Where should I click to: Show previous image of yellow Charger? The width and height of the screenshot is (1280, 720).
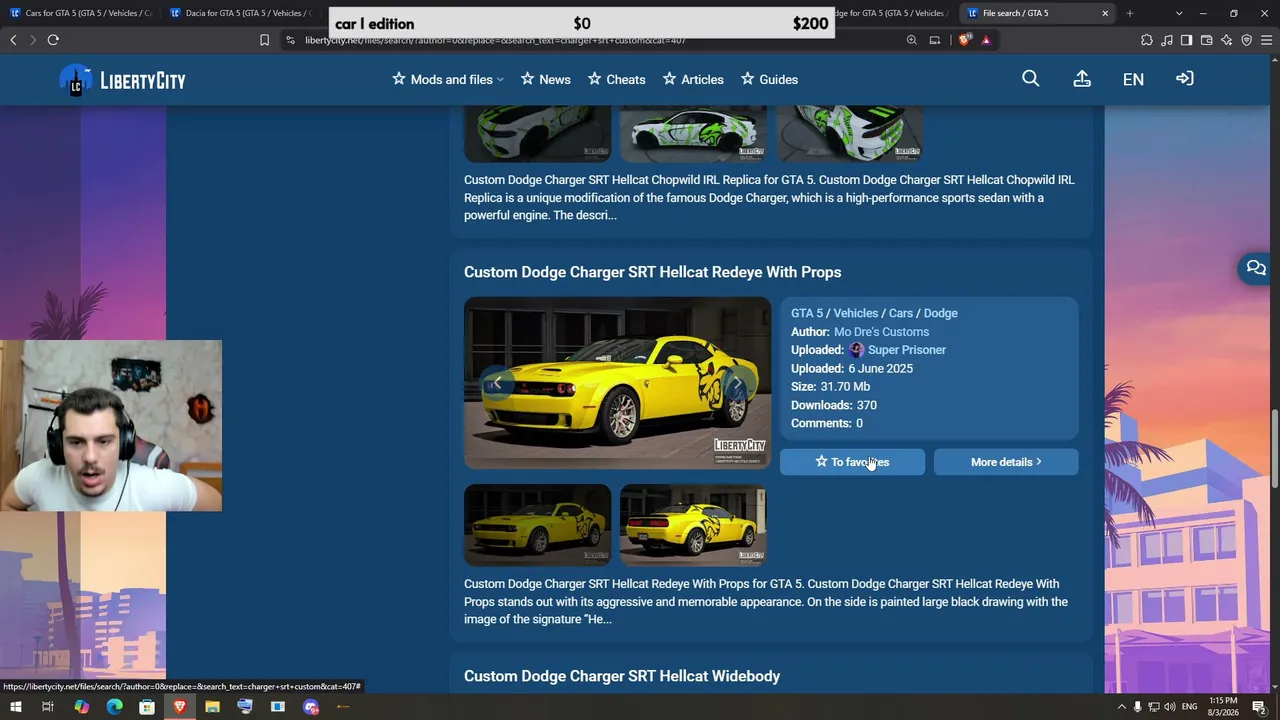496,383
